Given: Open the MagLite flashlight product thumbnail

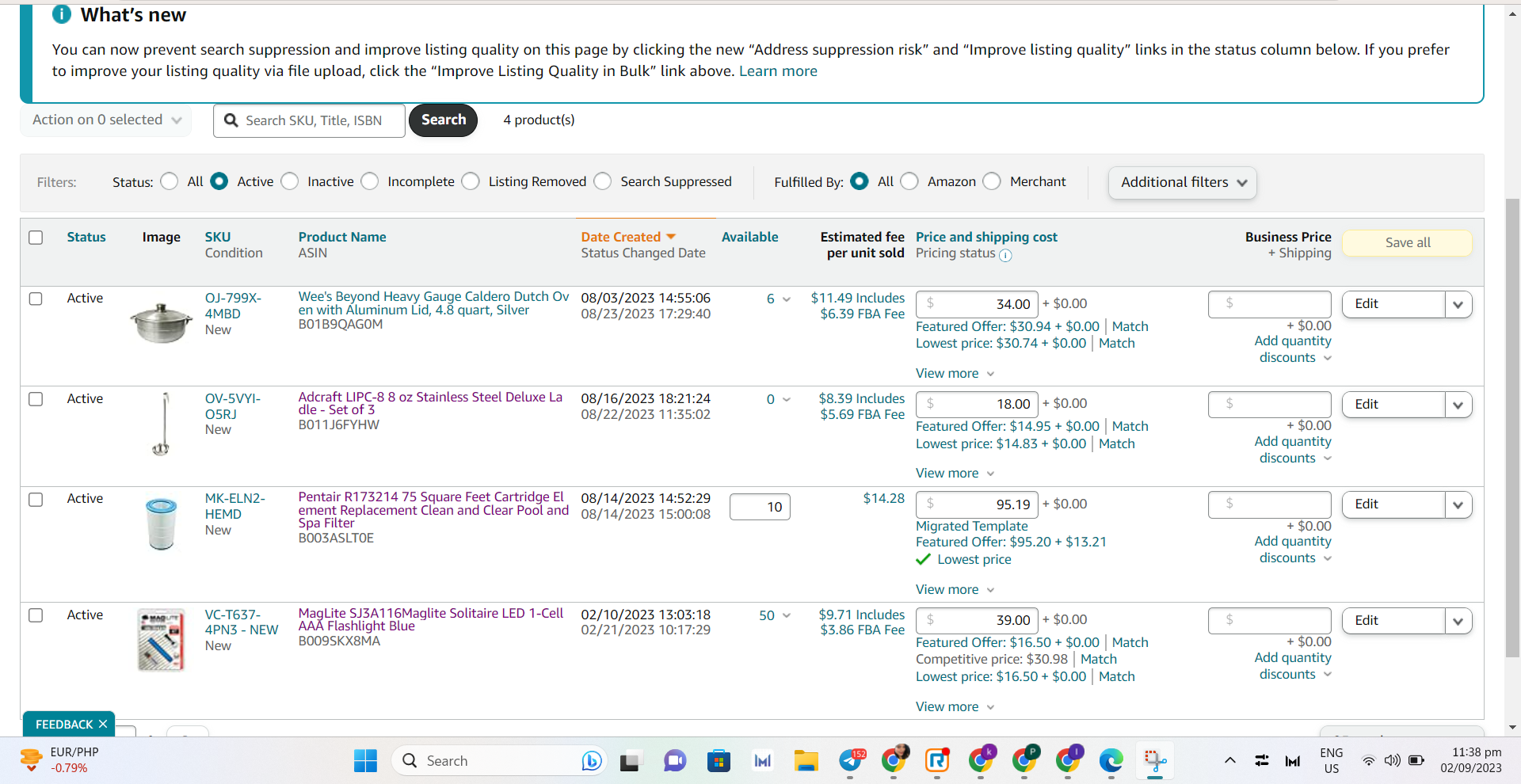Looking at the screenshot, I should [x=161, y=640].
